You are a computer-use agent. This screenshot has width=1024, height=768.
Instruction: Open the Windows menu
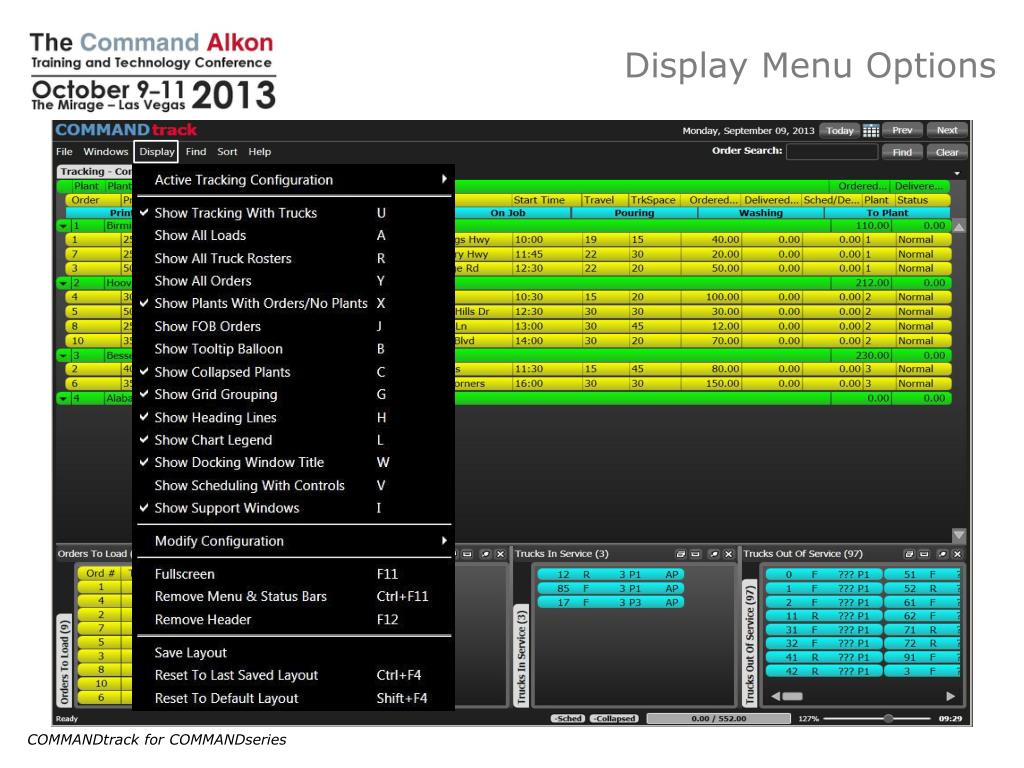pos(106,152)
